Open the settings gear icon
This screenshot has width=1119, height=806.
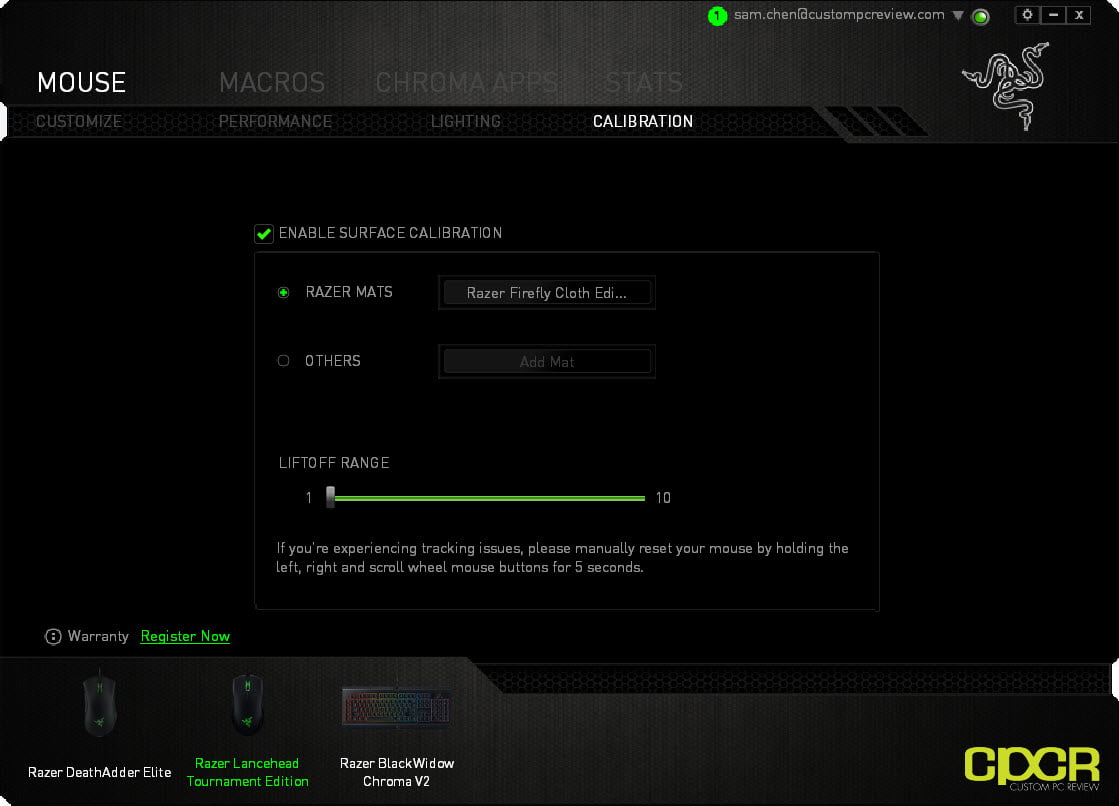click(x=1027, y=15)
